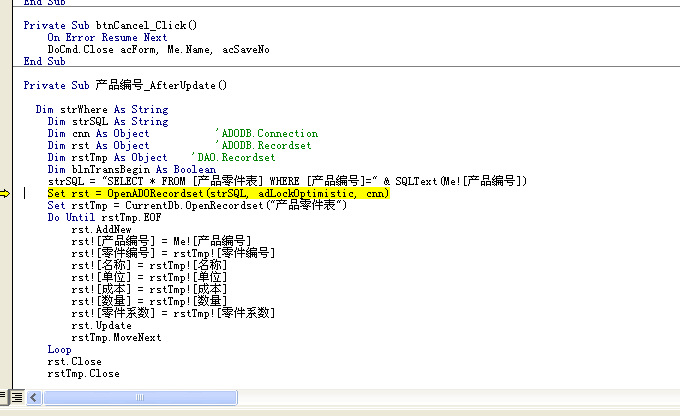This screenshot has width=680, height=416.
Task: Click the On Error Resume Next line
Action: click(x=107, y=38)
